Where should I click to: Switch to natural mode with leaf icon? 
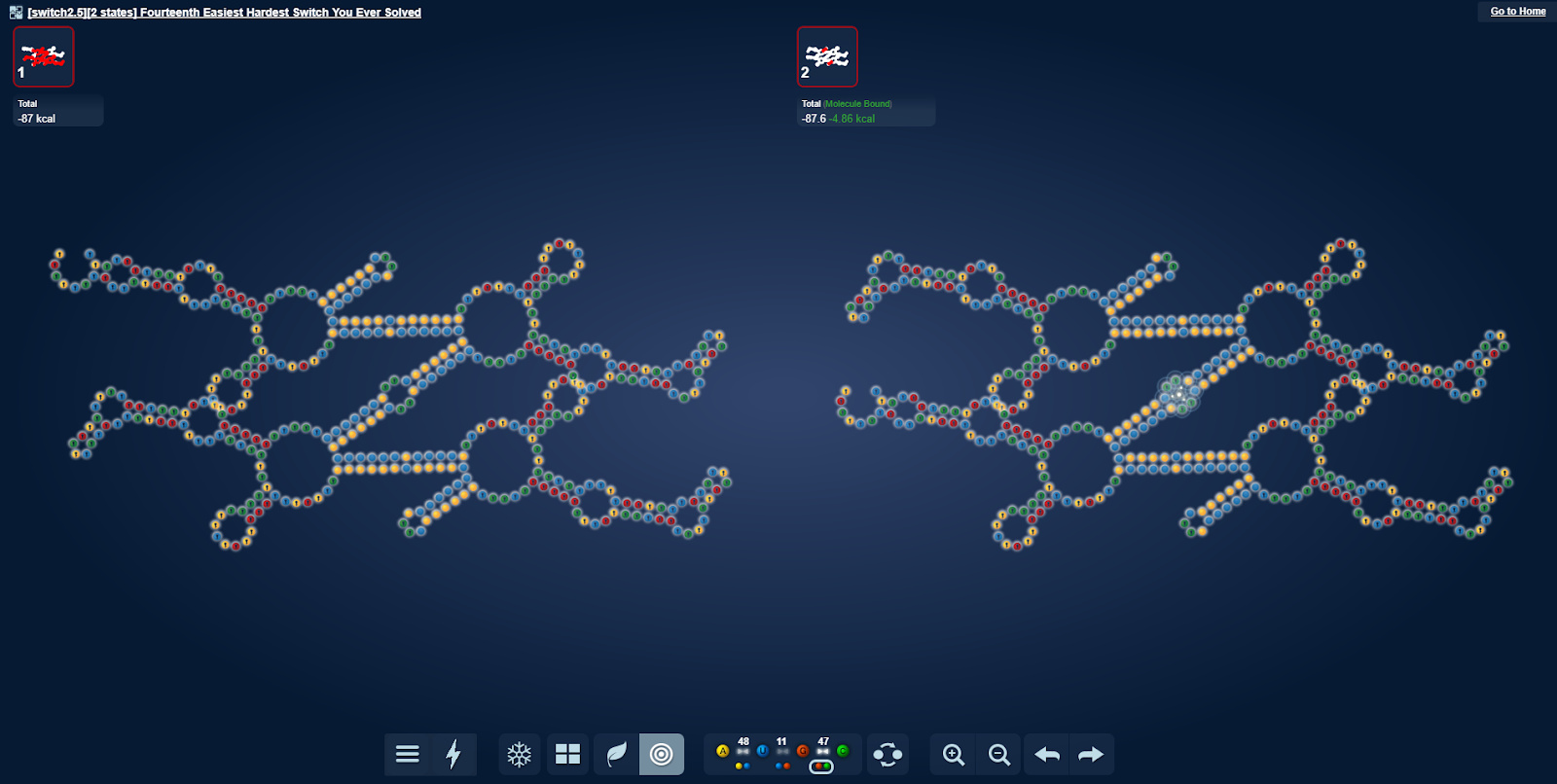(616, 754)
